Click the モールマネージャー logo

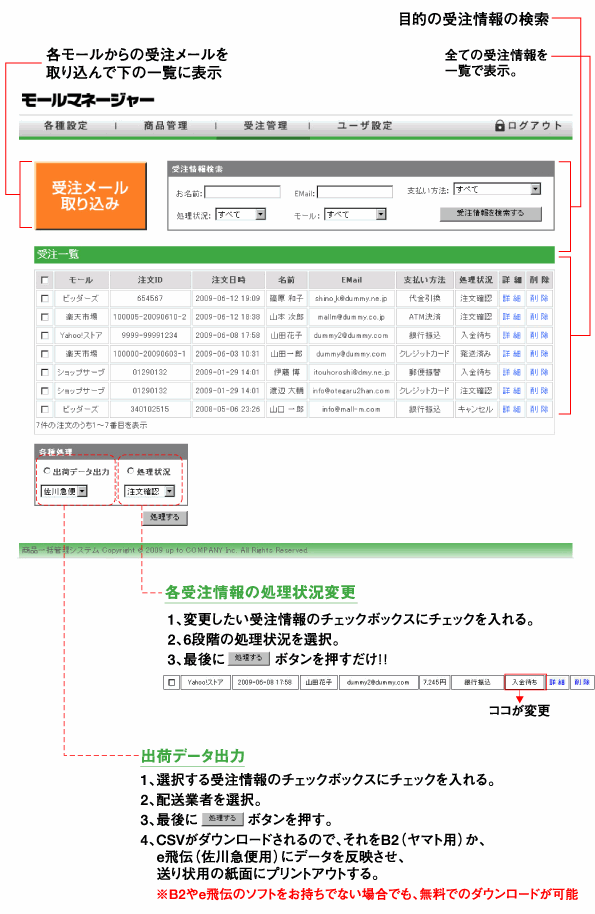[x=88, y=100]
